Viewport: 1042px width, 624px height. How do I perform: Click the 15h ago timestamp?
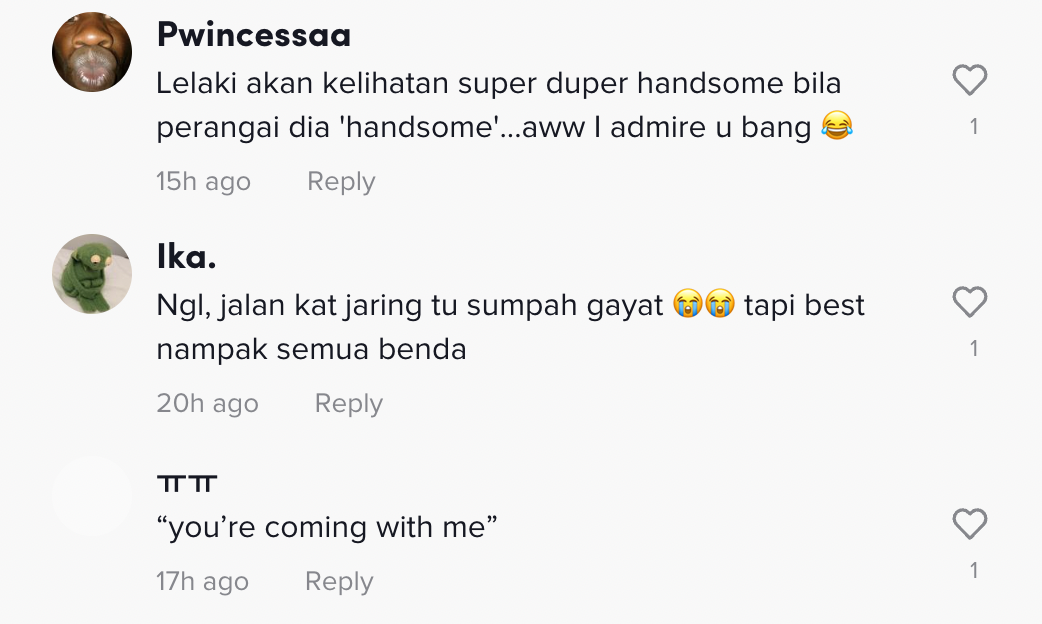pyautogui.click(x=203, y=181)
